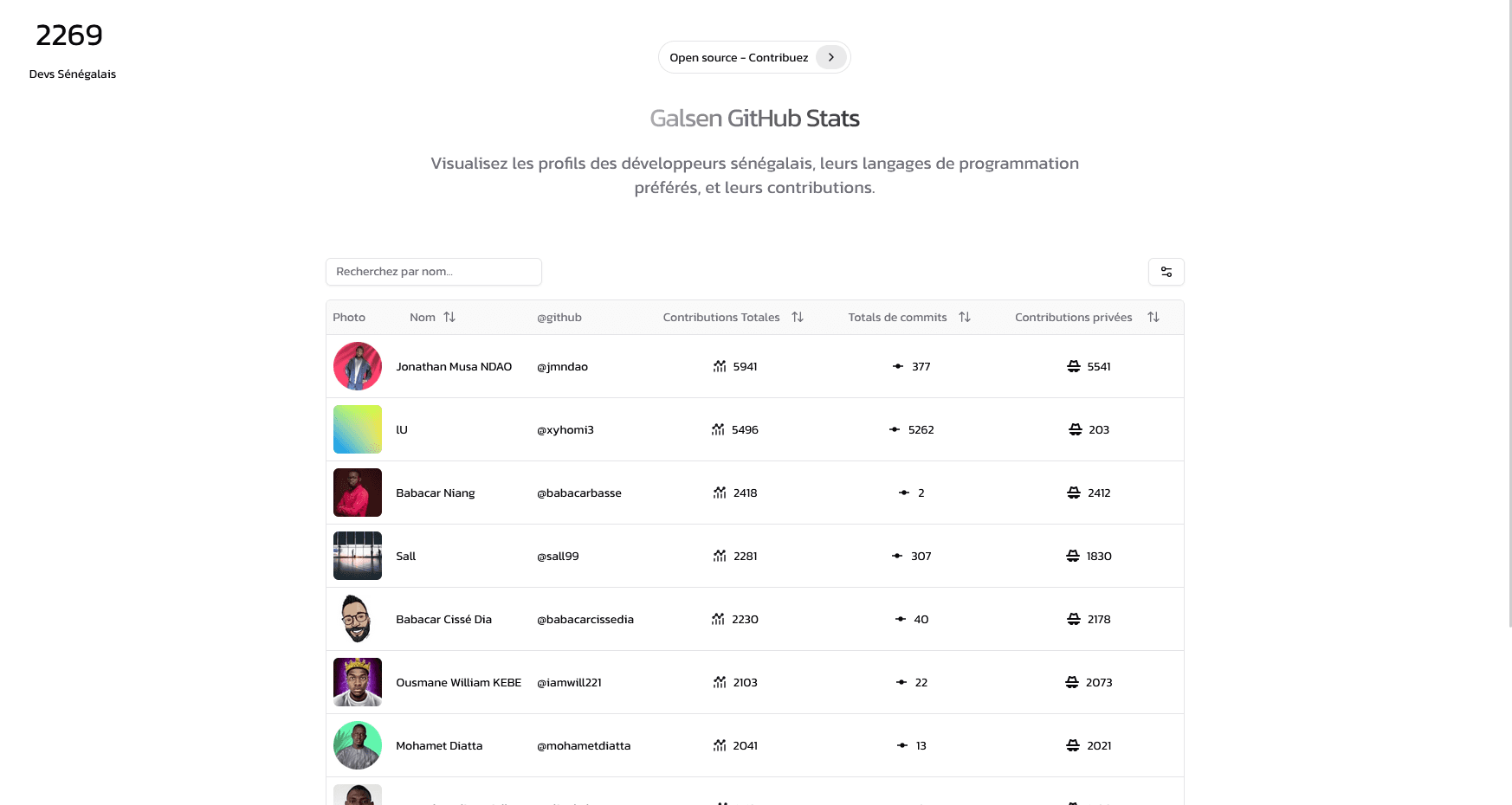Open Mohamet Diatta's avatar
1512x805 pixels.
tap(358, 745)
